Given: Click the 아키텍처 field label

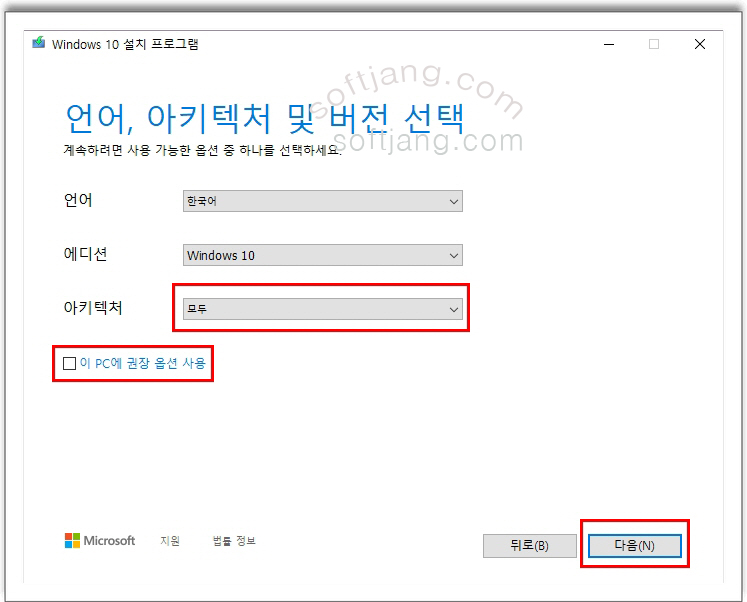Looking at the screenshot, I should point(92,308).
